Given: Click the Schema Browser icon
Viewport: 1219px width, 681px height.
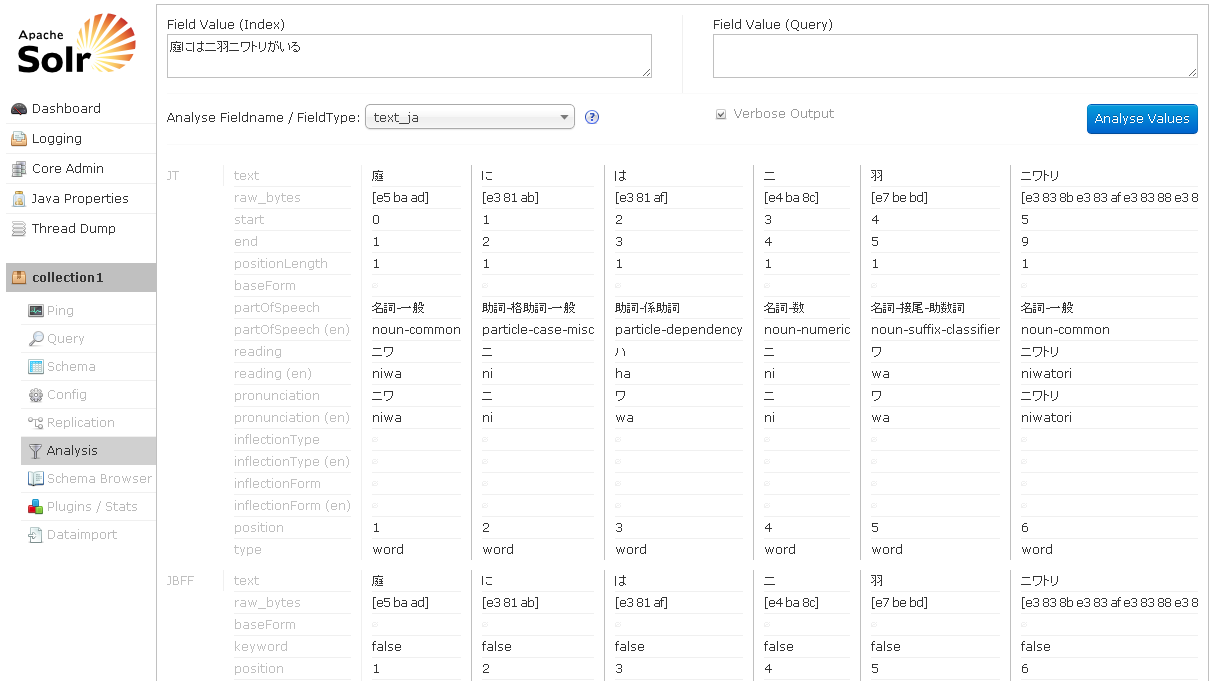Looking at the screenshot, I should (36, 479).
